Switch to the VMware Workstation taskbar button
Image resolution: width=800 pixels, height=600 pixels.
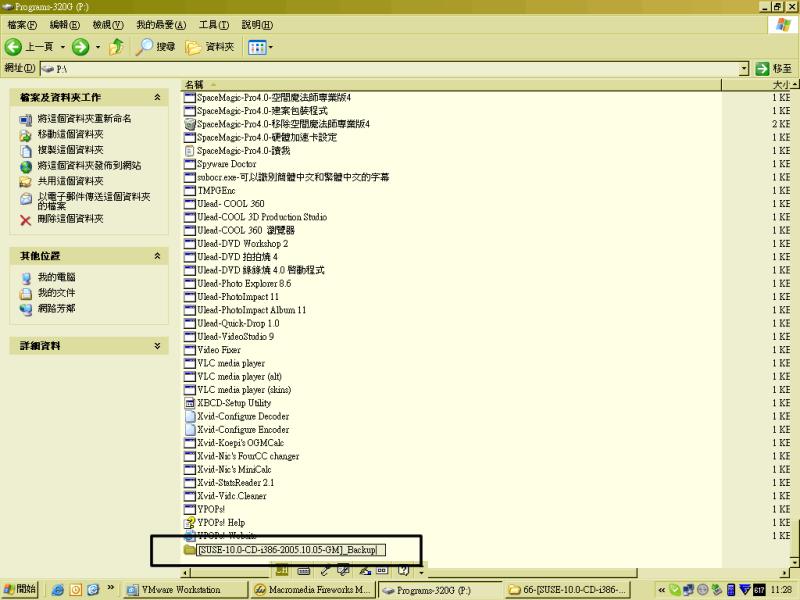pyautogui.click(x=186, y=590)
